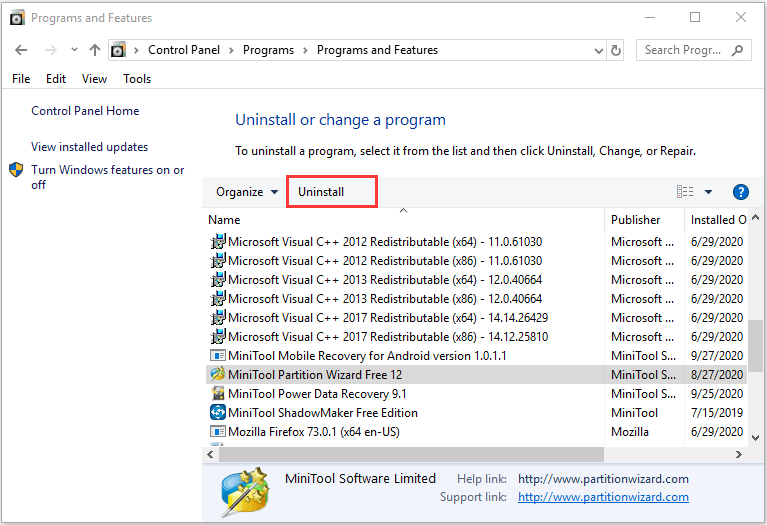Click Programs and Features breadcrumb segment
This screenshot has height=525, width=767.
(x=377, y=50)
